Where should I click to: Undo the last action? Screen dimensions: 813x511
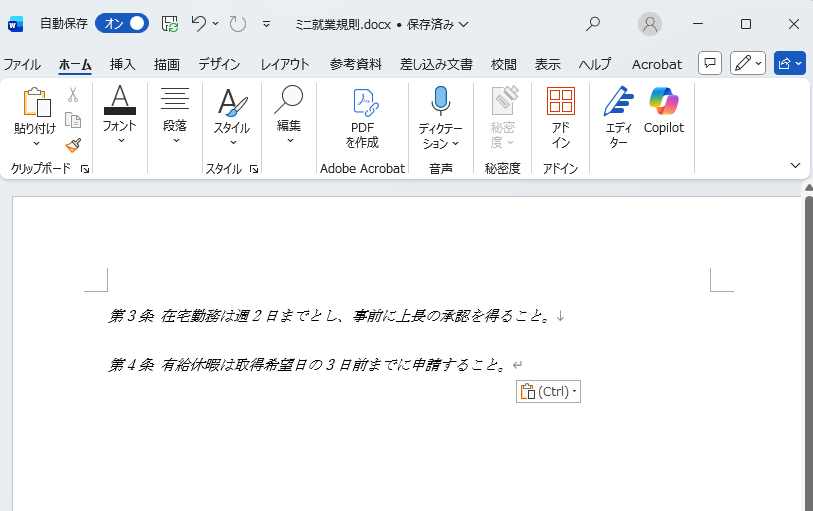click(x=199, y=23)
